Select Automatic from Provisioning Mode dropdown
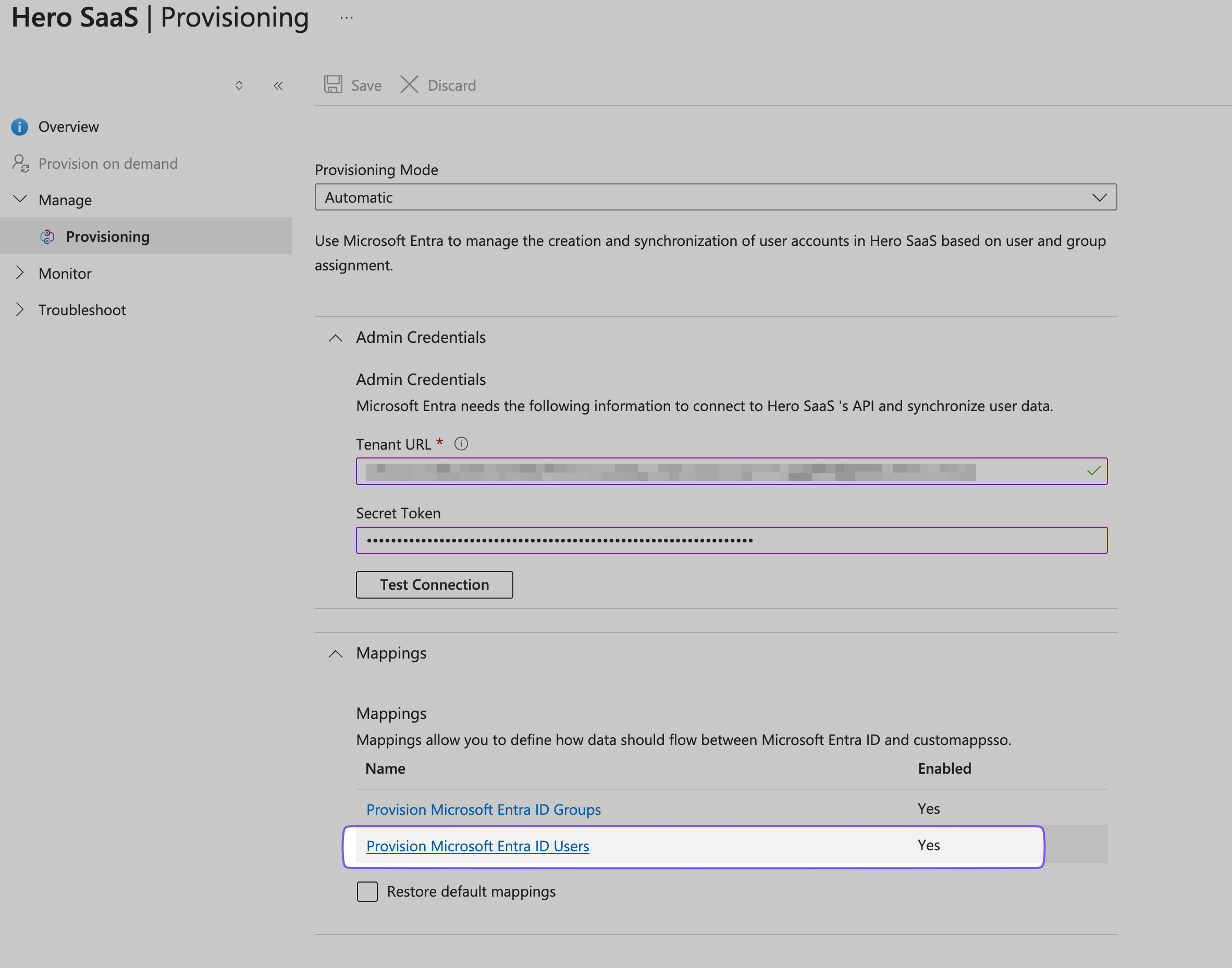Image resolution: width=1232 pixels, height=968 pixels. click(x=715, y=197)
